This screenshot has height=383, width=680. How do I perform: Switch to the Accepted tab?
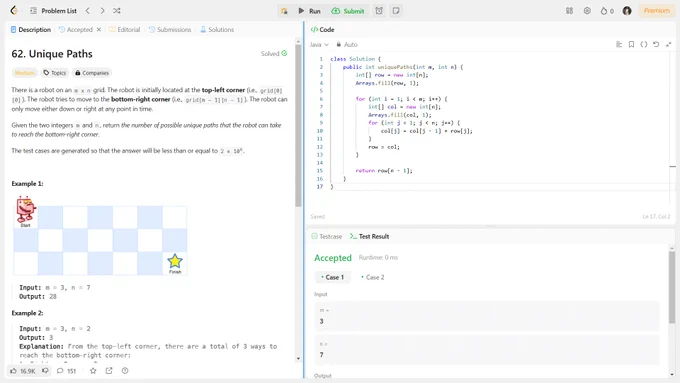pos(76,29)
